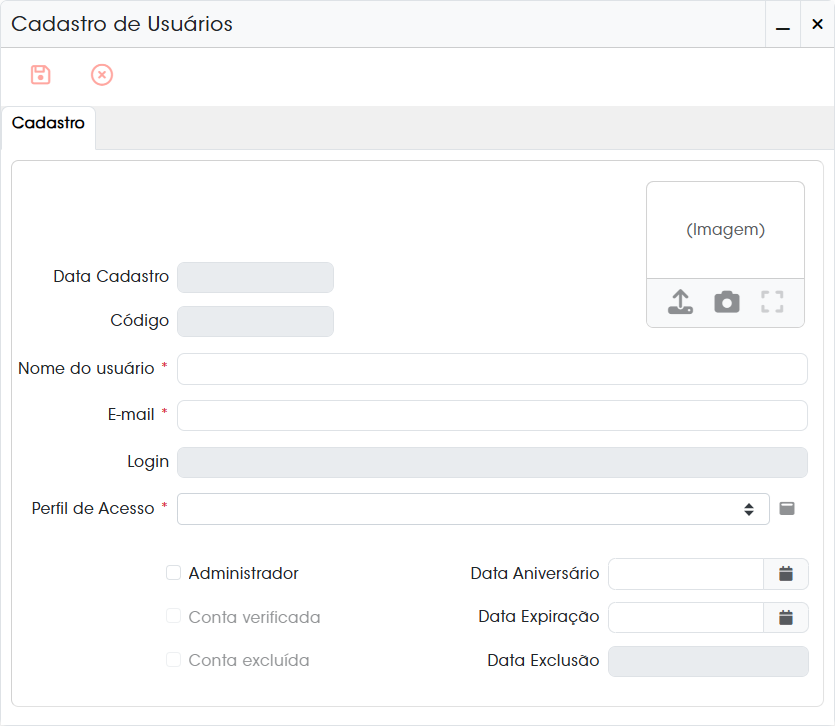Toggle the Administrador checkbox

pyautogui.click(x=173, y=573)
